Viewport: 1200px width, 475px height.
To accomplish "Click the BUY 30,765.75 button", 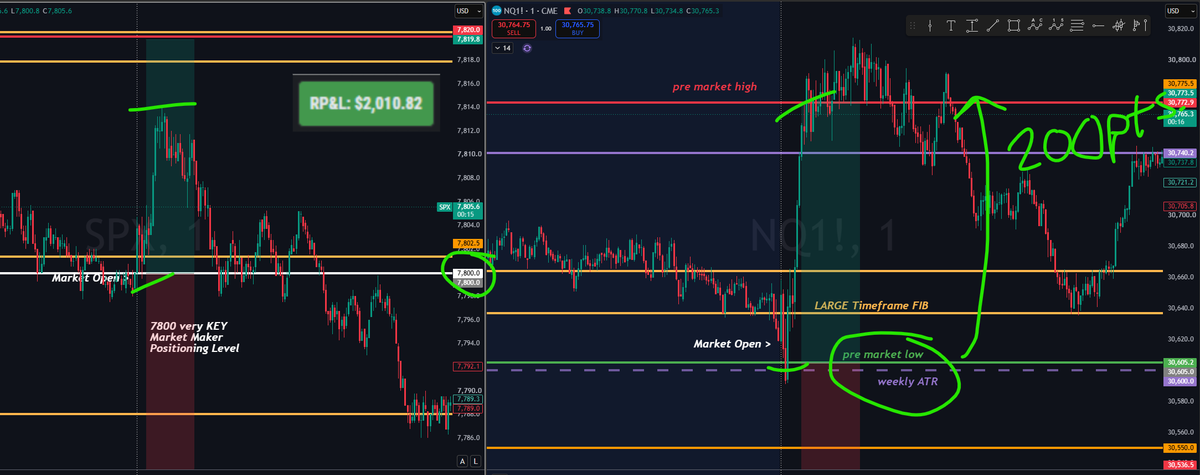I will pyautogui.click(x=577, y=29).
